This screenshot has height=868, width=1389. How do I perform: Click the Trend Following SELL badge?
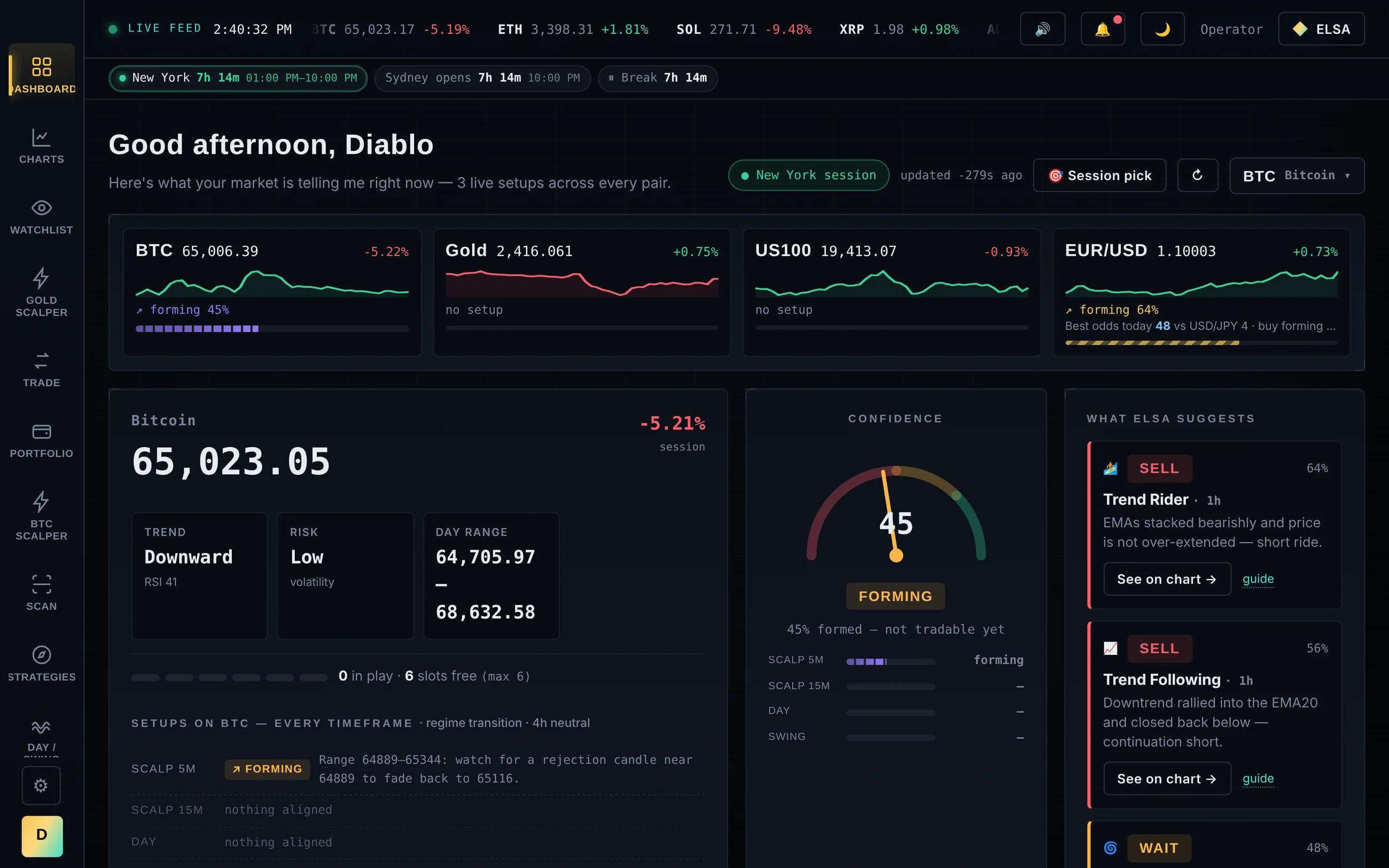pos(1159,648)
